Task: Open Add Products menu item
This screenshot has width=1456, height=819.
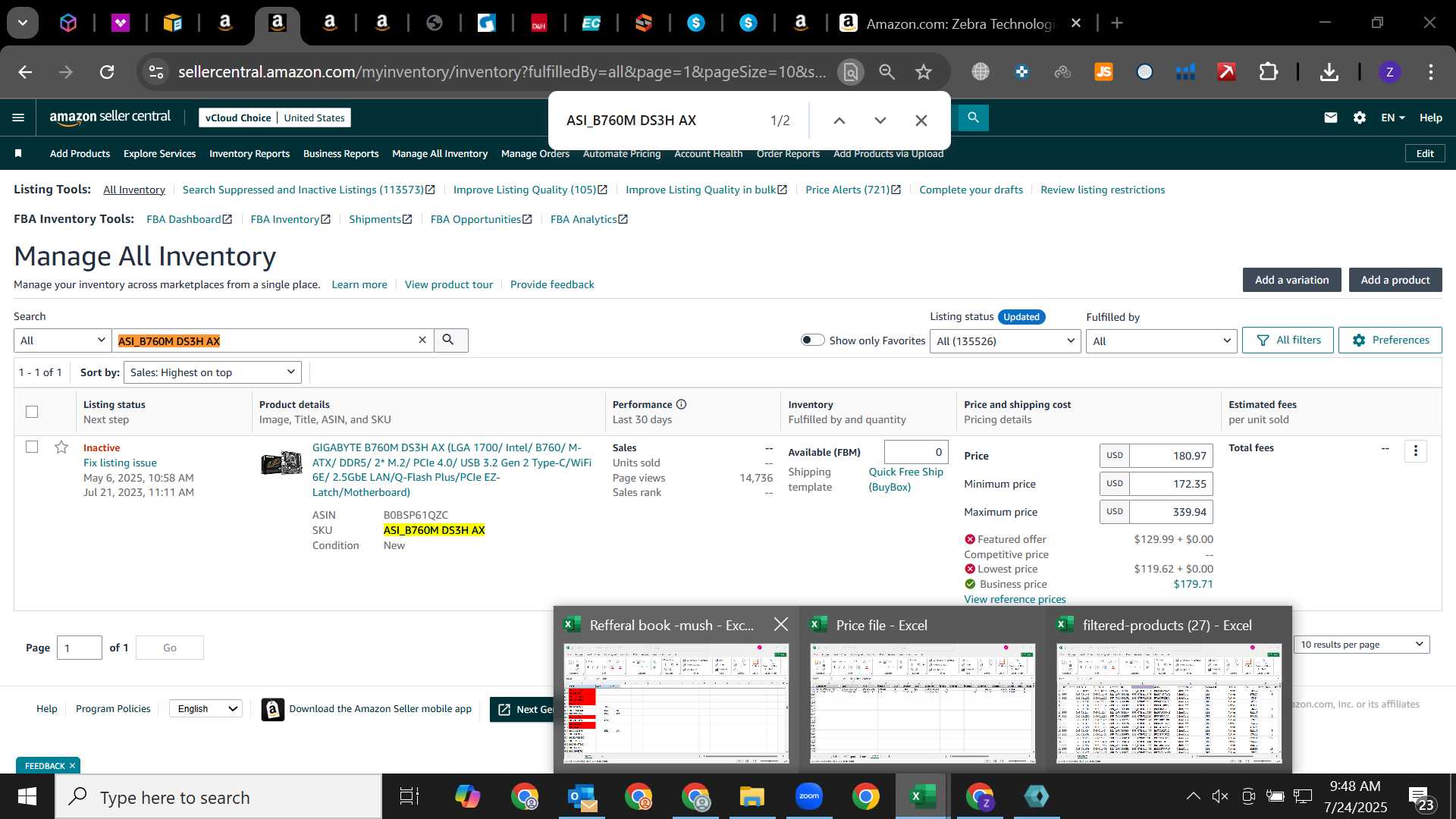Action: pyautogui.click(x=80, y=153)
